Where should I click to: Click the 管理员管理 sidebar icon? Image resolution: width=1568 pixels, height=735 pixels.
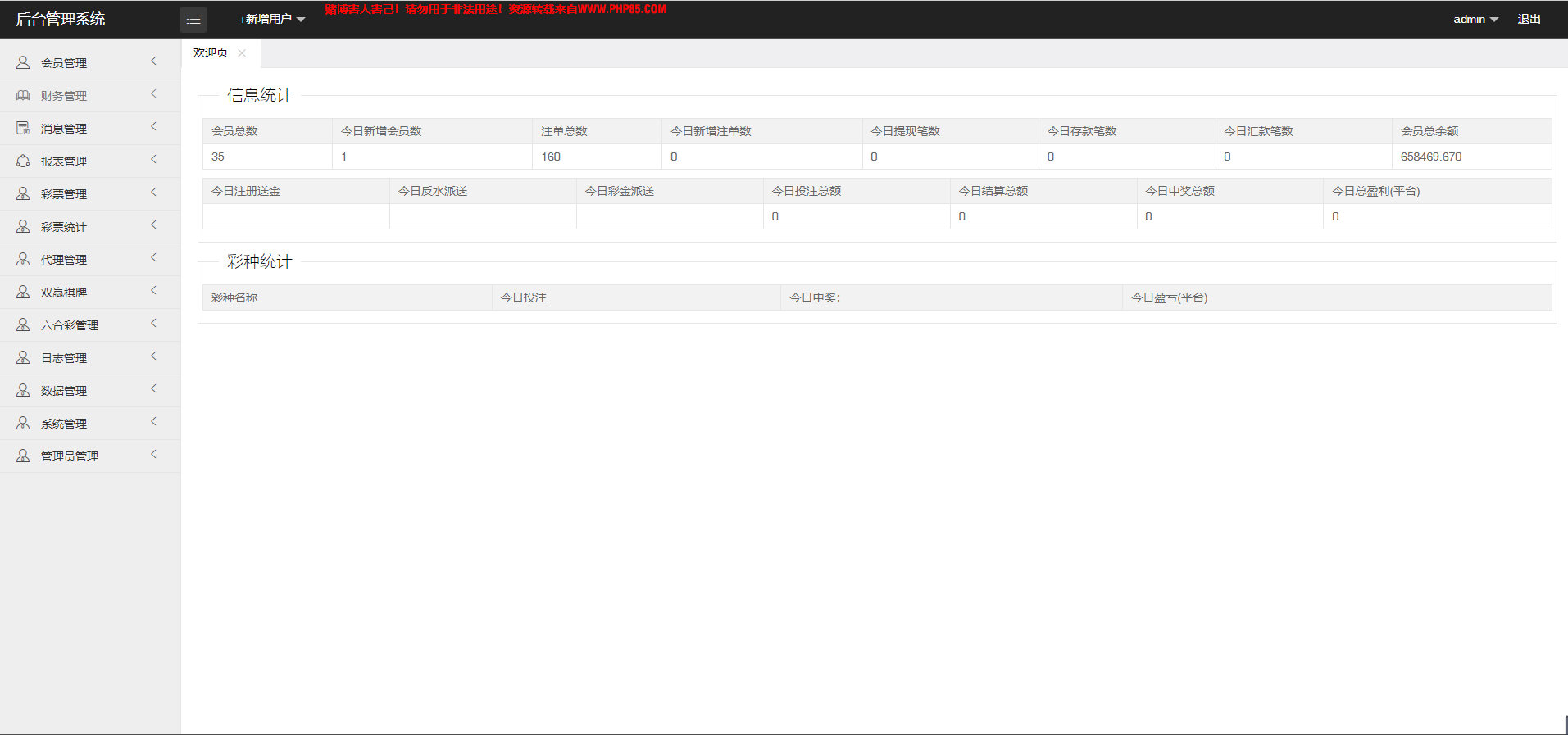point(23,456)
